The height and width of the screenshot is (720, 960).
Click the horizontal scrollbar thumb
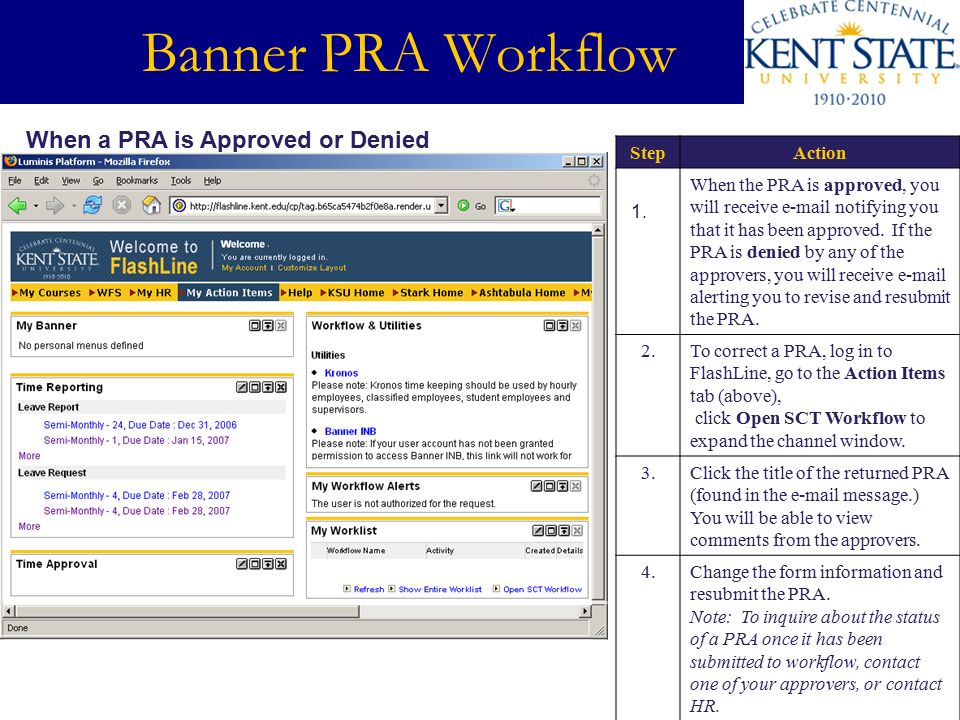click(x=187, y=611)
